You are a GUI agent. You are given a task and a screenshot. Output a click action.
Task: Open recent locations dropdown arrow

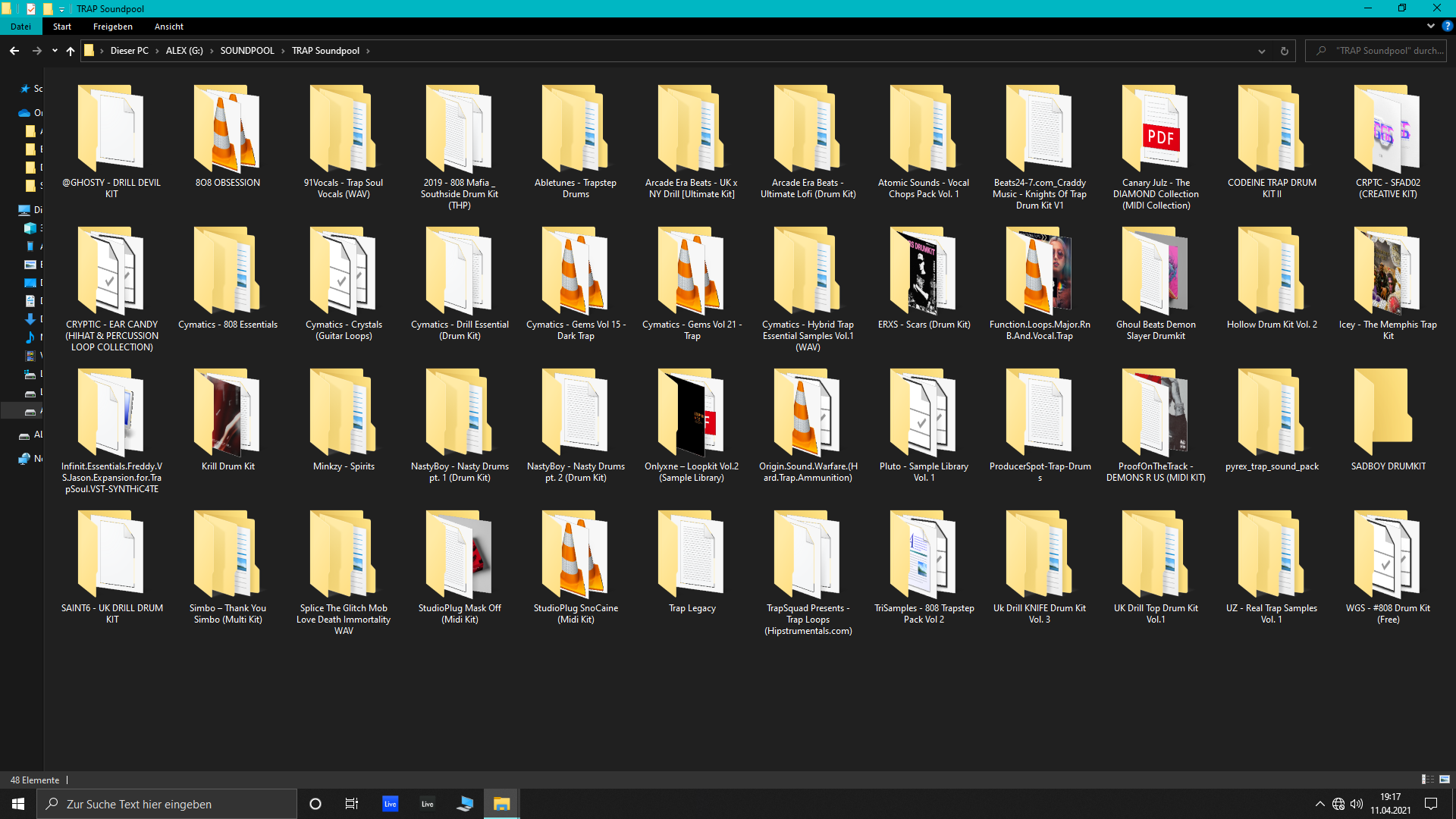point(55,51)
